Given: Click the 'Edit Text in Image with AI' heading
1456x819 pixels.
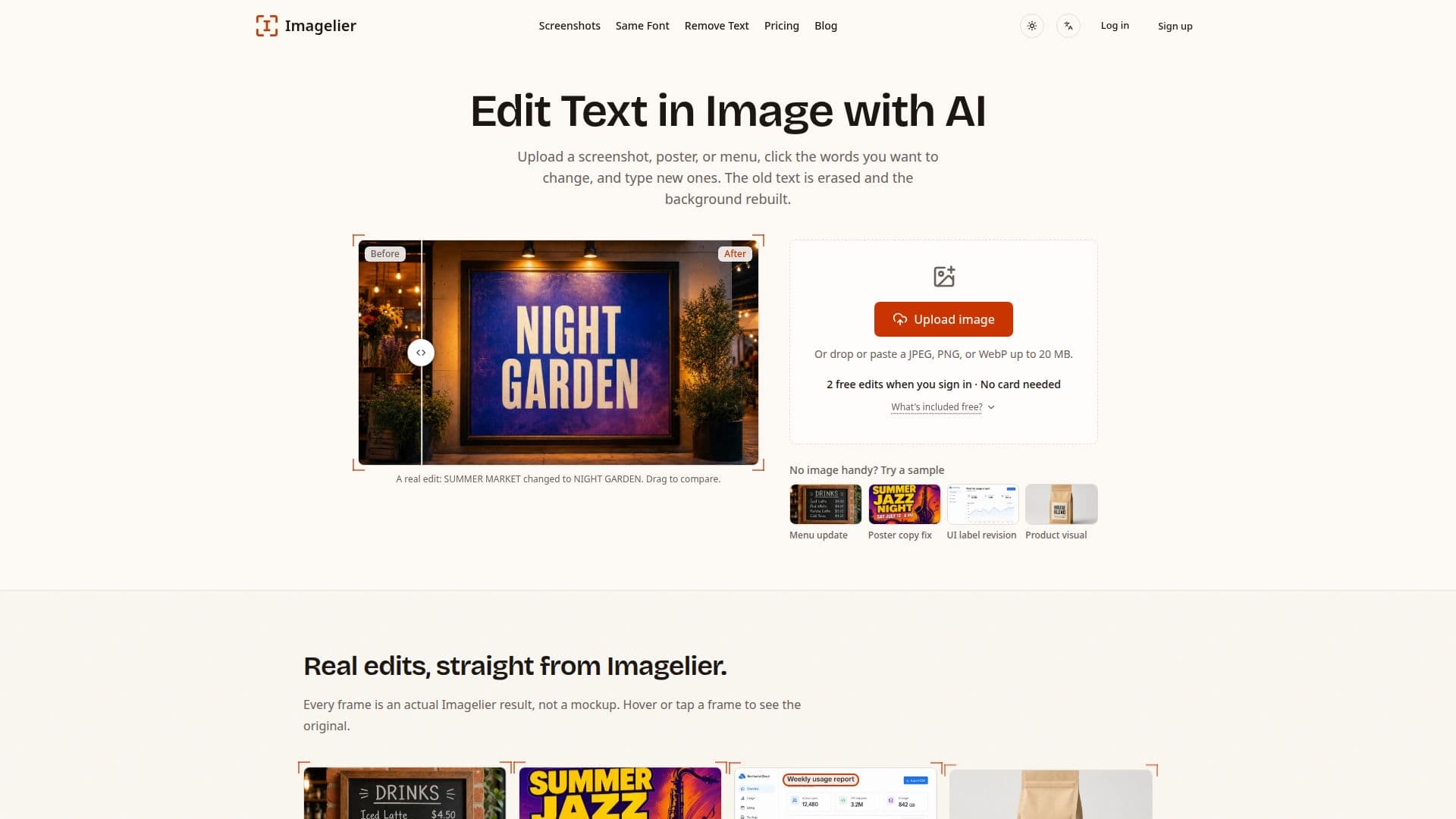Looking at the screenshot, I should pyautogui.click(x=728, y=111).
